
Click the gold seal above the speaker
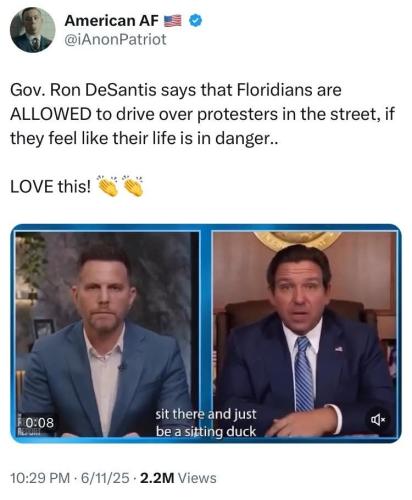tap(297, 240)
